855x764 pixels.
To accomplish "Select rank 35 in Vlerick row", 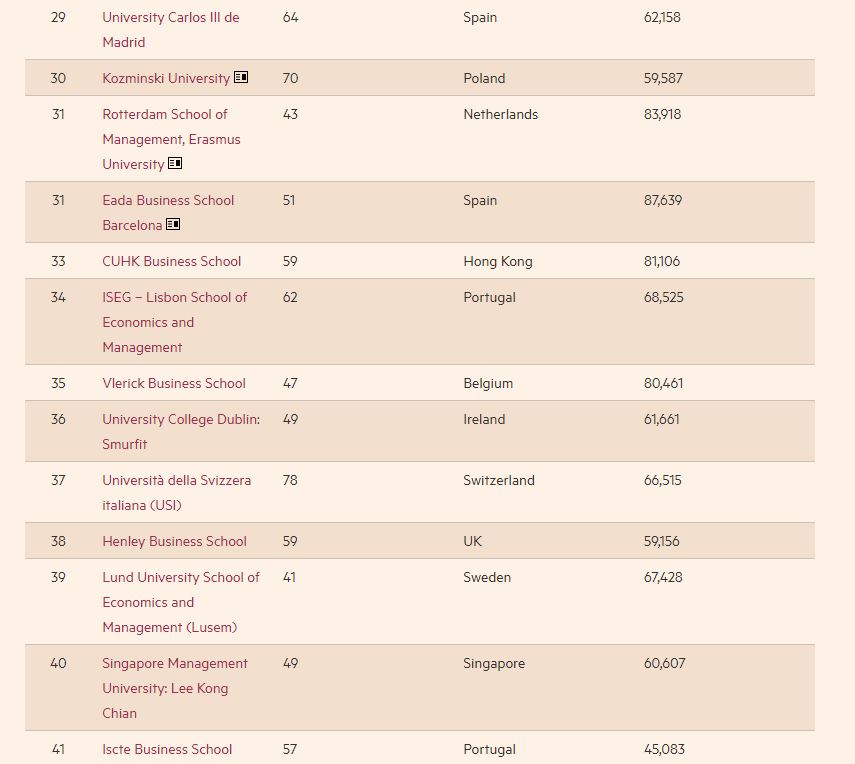I will [x=58, y=384].
